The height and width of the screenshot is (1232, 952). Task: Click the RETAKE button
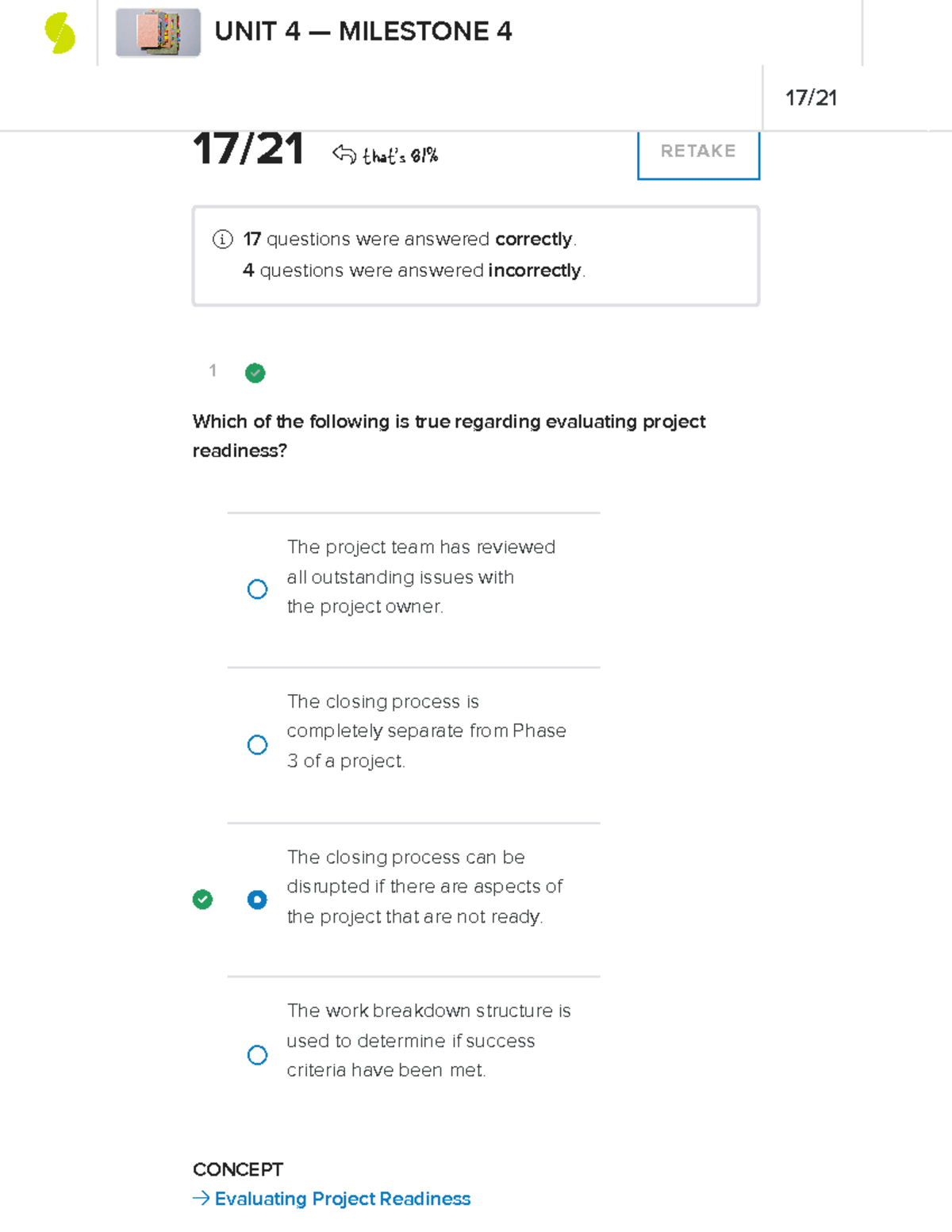click(697, 152)
